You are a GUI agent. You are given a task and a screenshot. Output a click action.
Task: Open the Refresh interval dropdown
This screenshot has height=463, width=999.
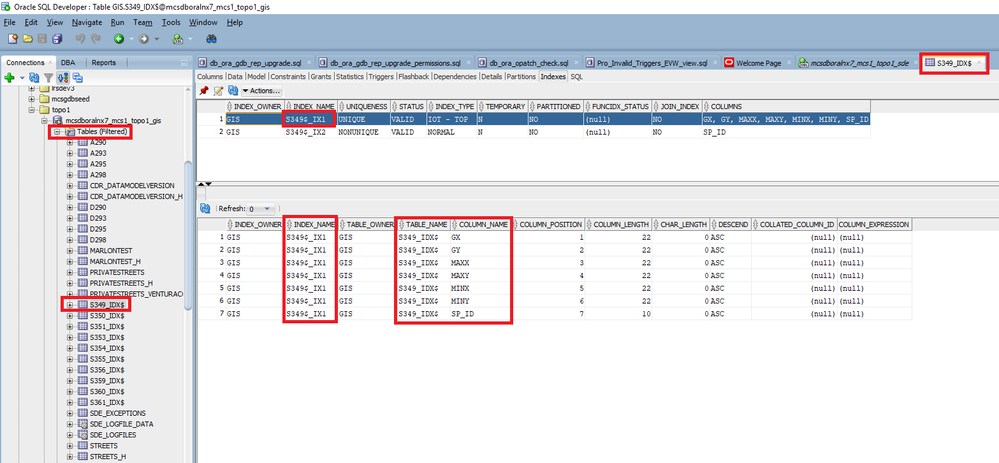[x=261, y=209]
